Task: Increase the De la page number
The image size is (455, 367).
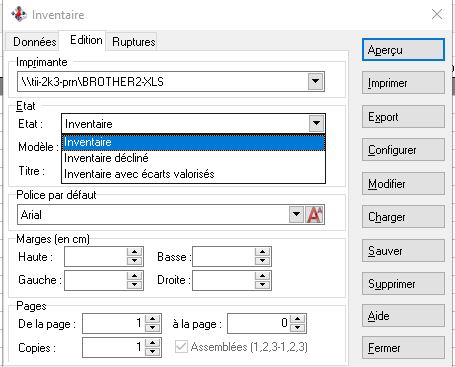Action: coord(153,319)
